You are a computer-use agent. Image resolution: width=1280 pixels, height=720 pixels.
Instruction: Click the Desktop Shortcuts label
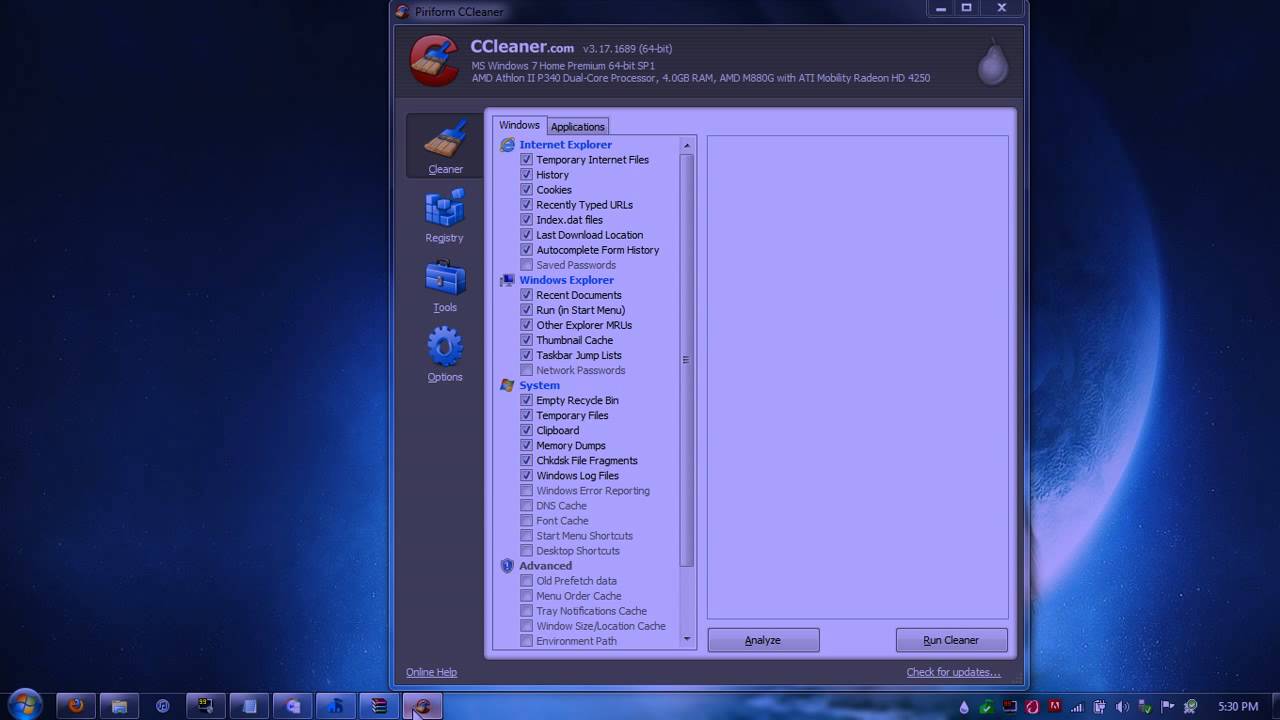pyautogui.click(x=578, y=551)
